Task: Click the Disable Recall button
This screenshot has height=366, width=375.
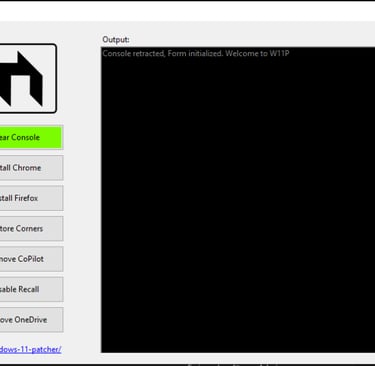Action: [31, 289]
